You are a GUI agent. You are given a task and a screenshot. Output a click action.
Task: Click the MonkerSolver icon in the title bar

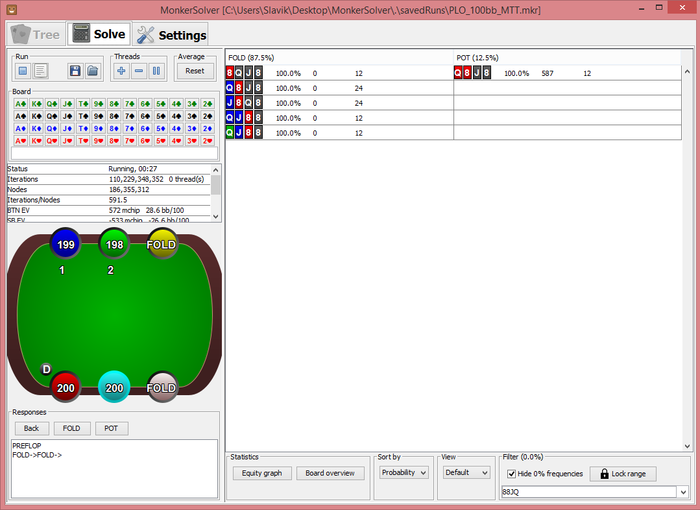click(x=11, y=9)
